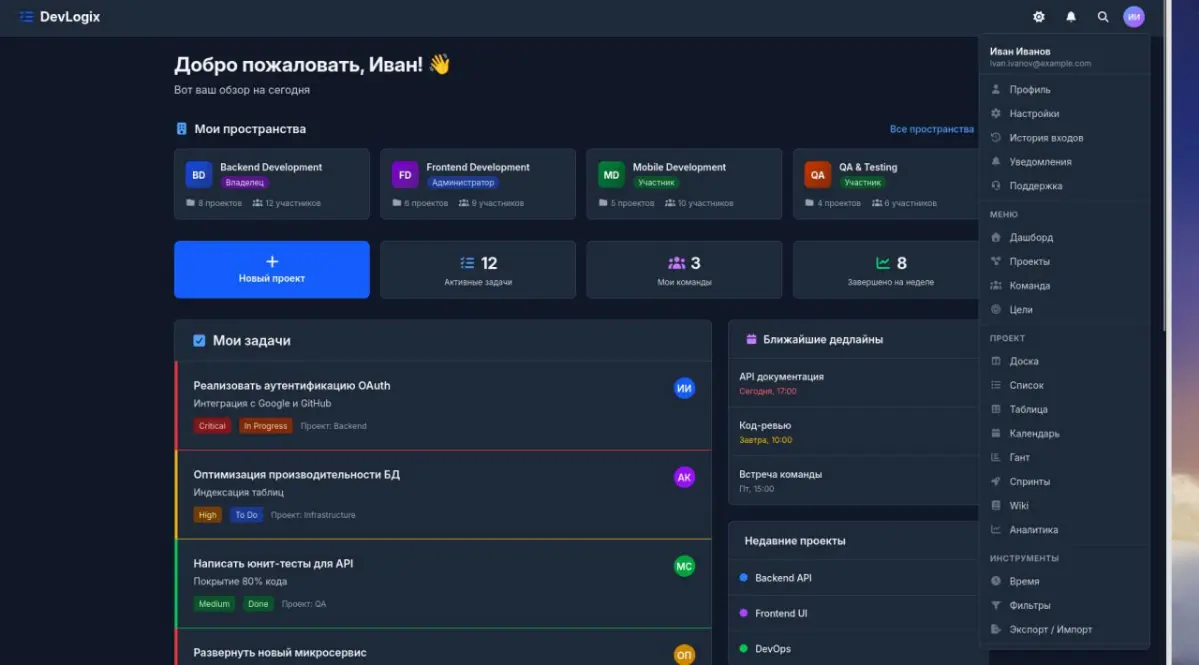This screenshot has height=665, width=1199.
Task: Click the search magnifier icon
Action: click(x=1103, y=17)
